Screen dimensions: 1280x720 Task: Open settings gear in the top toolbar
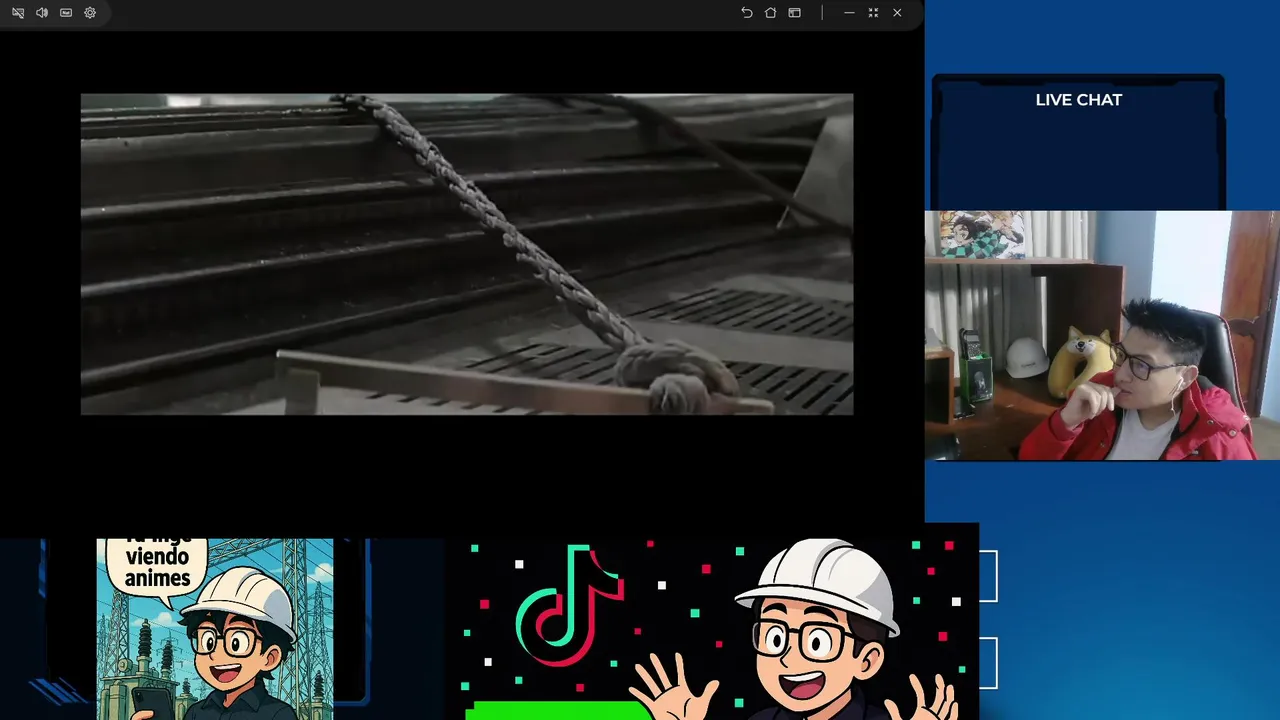click(90, 13)
